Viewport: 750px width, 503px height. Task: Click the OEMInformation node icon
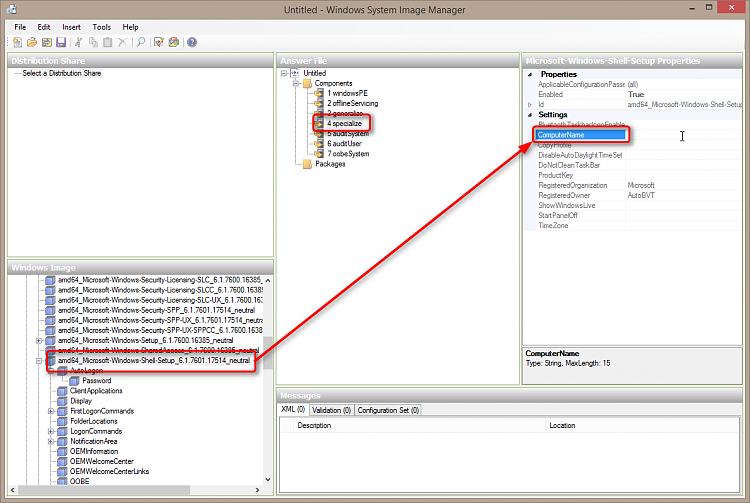(62, 451)
